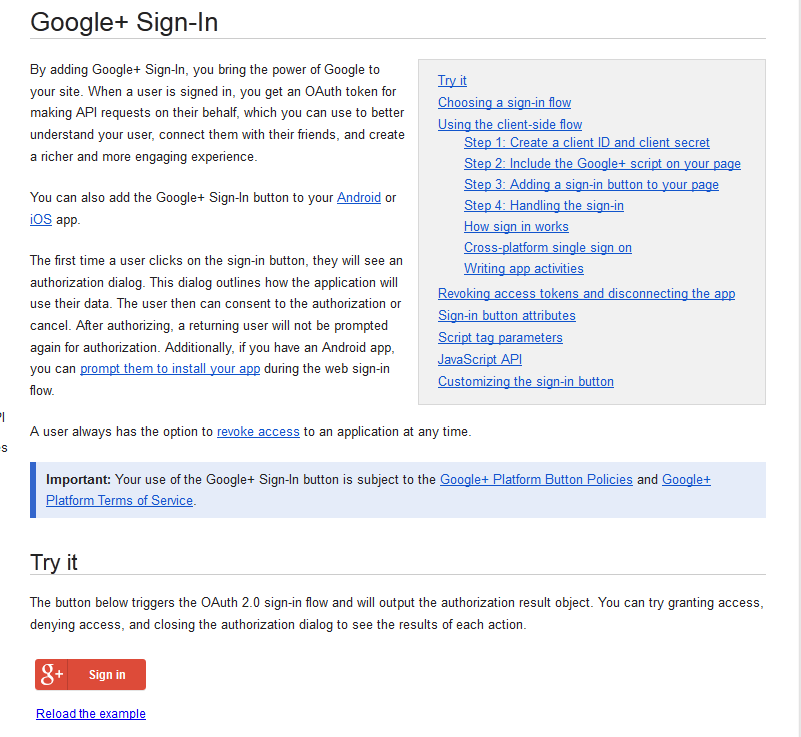The image size is (801, 737).
Task: Open the revoke access link
Action: (x=258, y=432)
